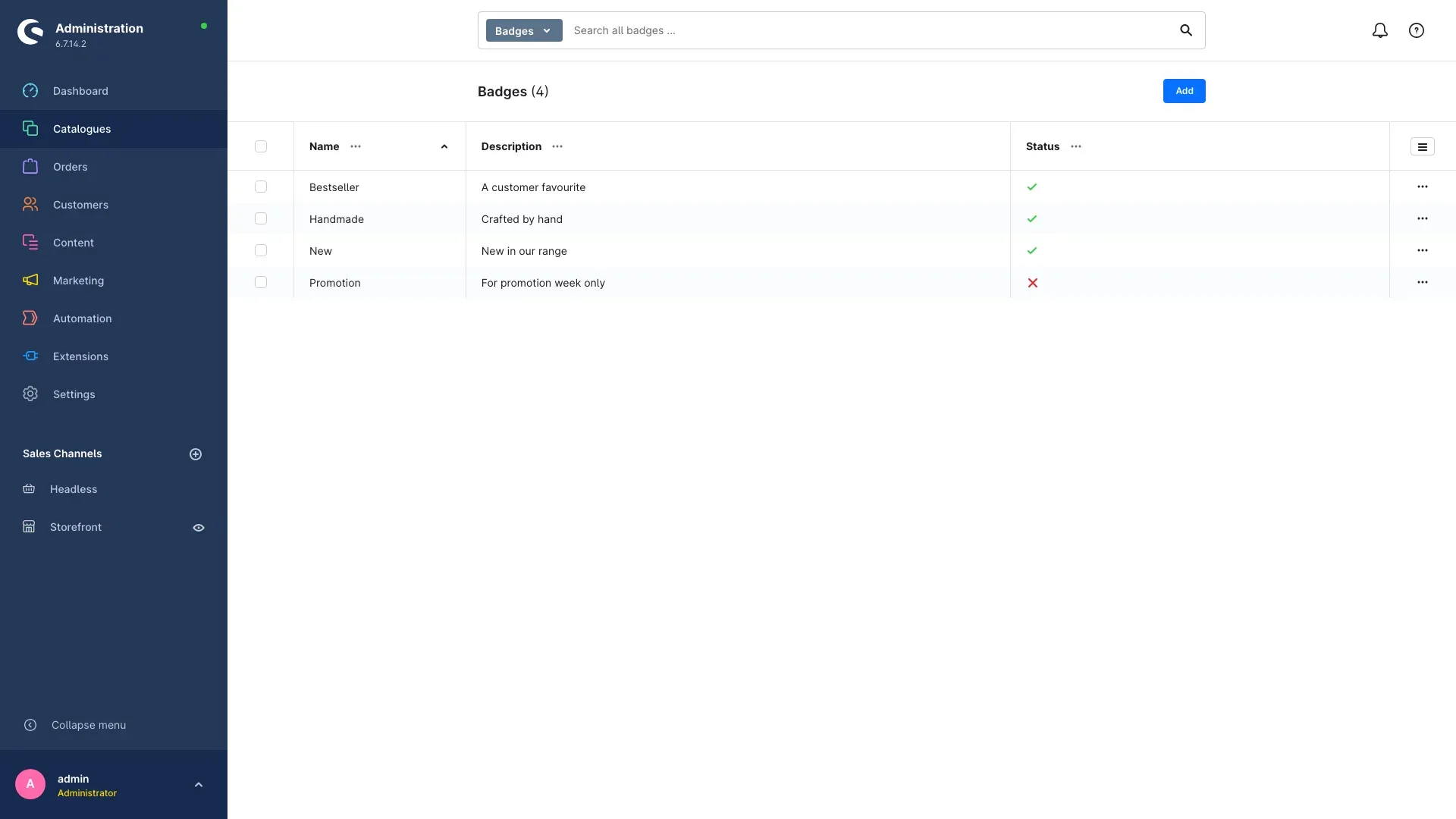Add a new sales channel plus icon
The height and width of the screenshot is (819, 1456).
click(196, 454)
